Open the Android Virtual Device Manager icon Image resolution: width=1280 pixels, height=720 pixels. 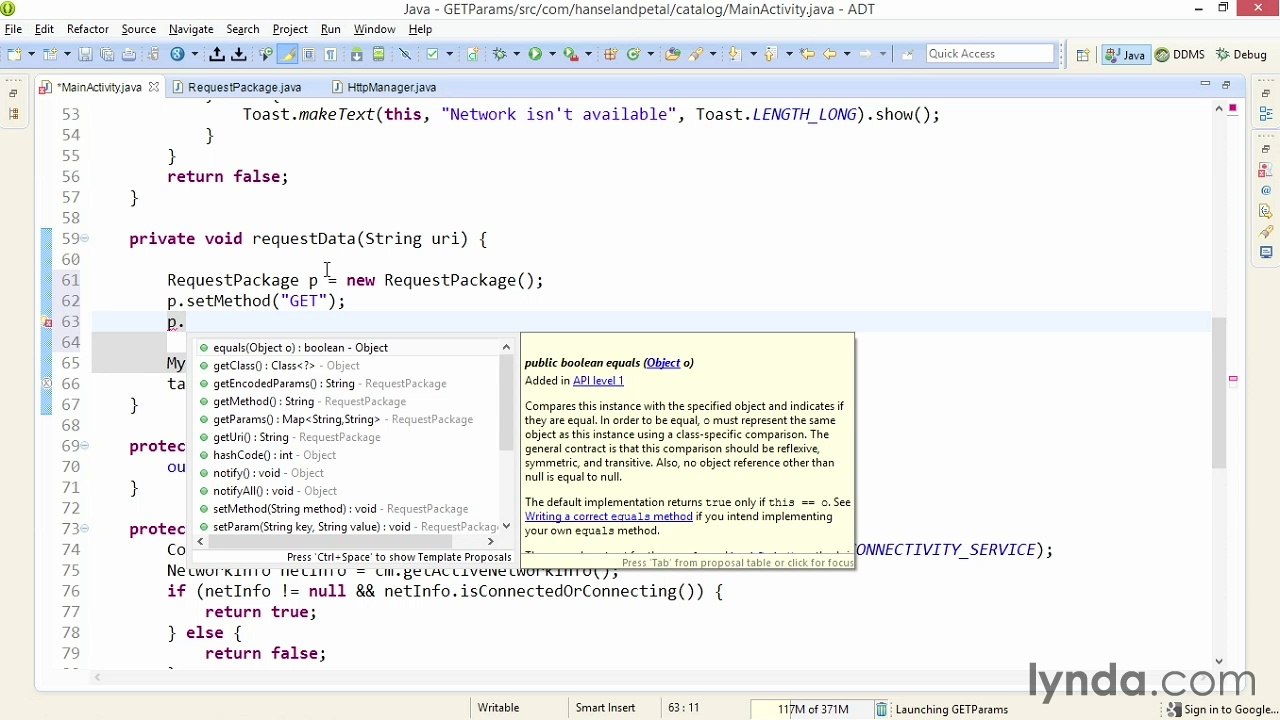(378, 54)
